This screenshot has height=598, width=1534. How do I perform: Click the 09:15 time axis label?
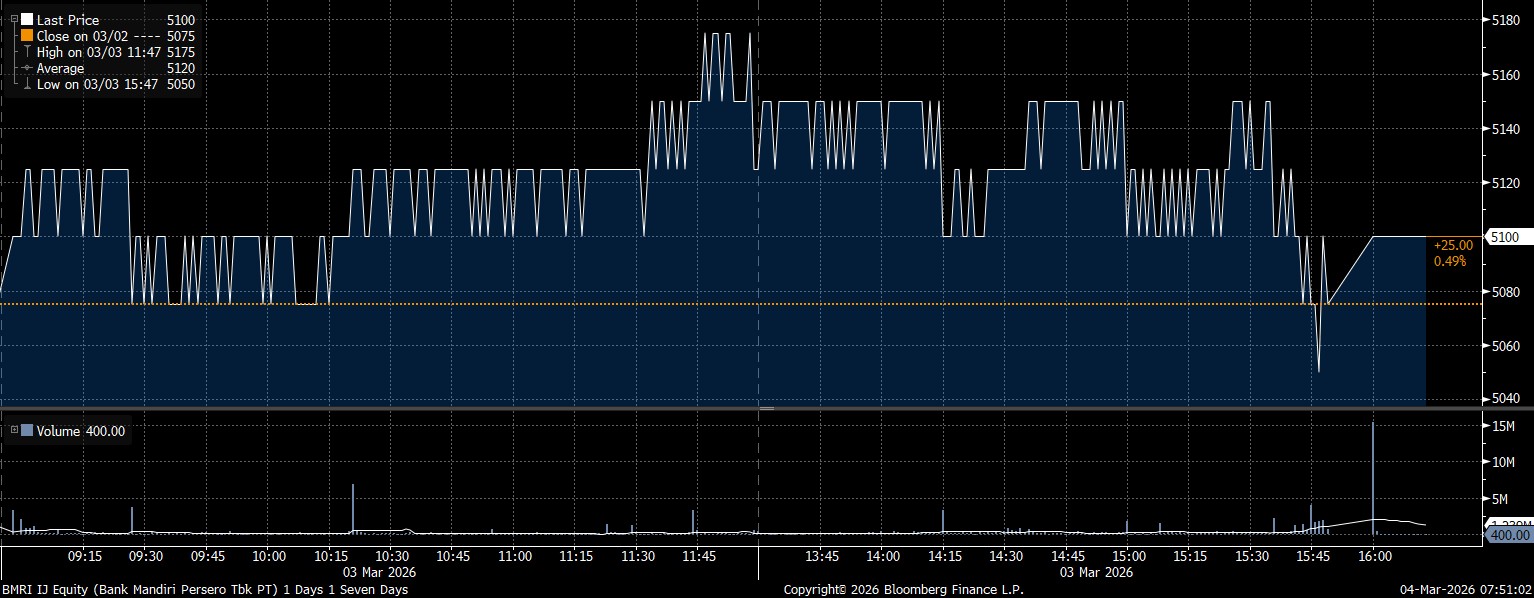pyautogui.click(x=85, y=556)
